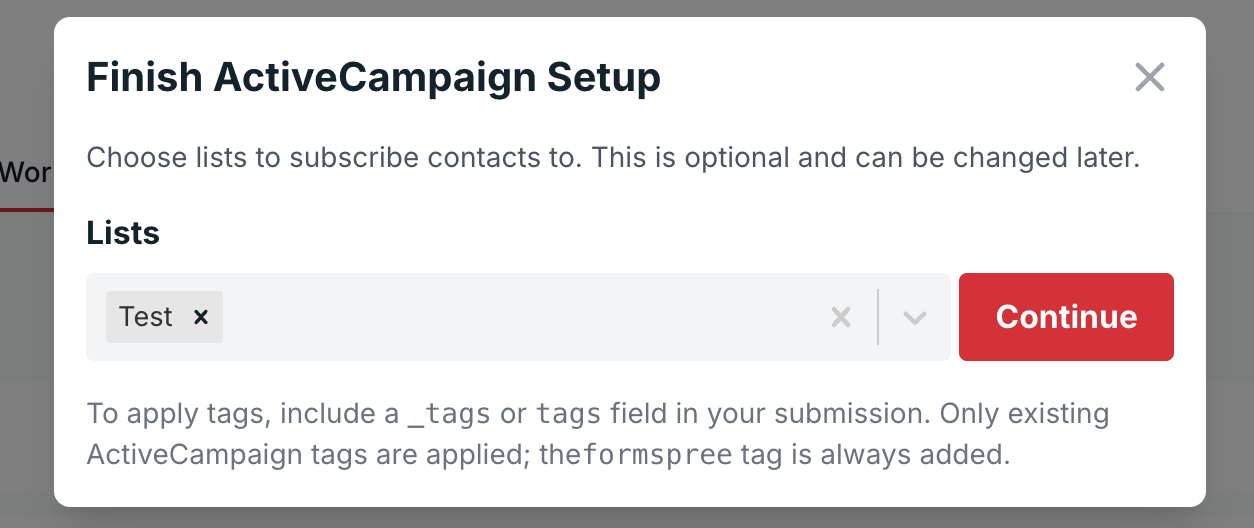Viewport: 1254px width, 528px height.
Task: Click the Lists field label
Action: pyautogui.click(x=123, y=233)
